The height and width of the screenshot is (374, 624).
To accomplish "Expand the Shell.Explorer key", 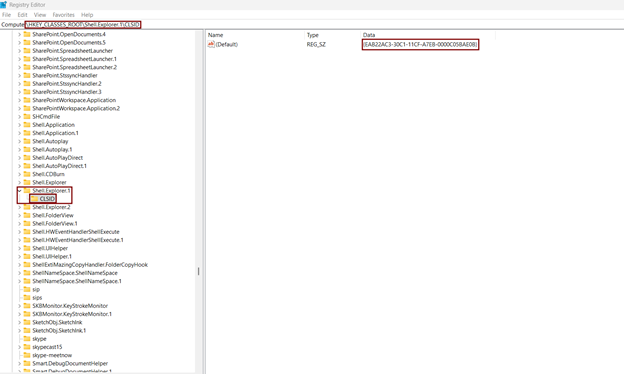I will [x=20, y=182].
